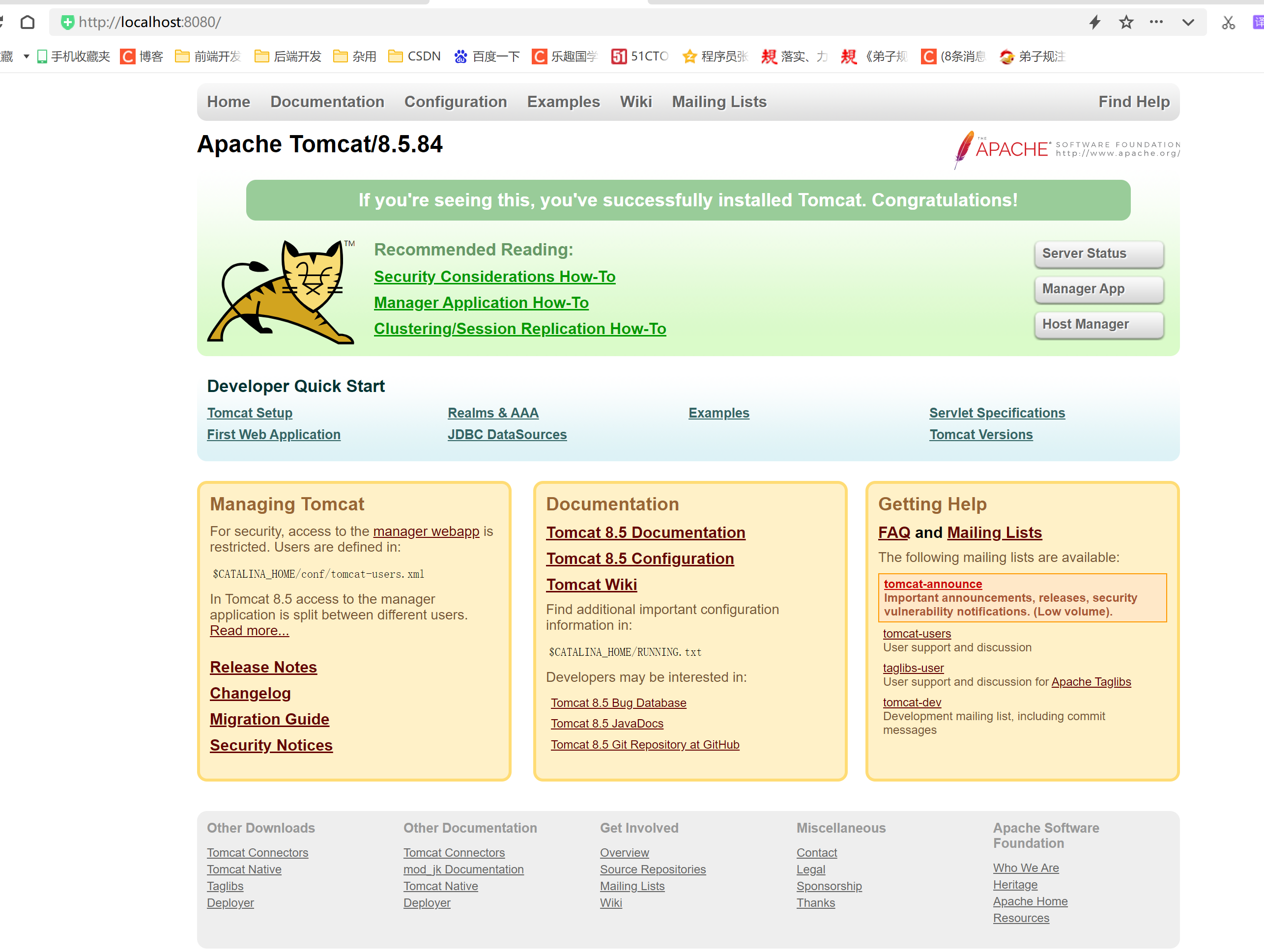The image size is (1264, 952).
Task: Open the Servlet Specifications link
Action: 997,413
